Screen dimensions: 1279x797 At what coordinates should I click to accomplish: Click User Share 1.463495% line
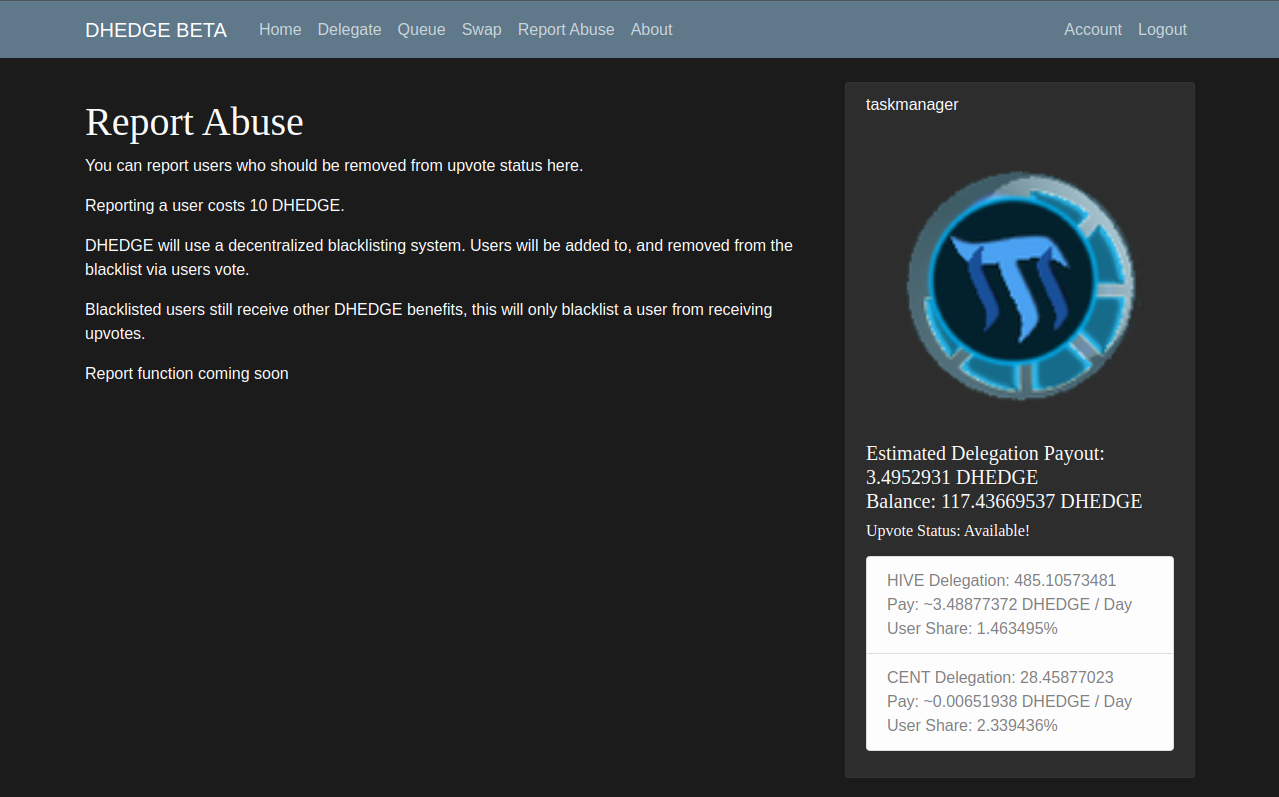(972, 628)
